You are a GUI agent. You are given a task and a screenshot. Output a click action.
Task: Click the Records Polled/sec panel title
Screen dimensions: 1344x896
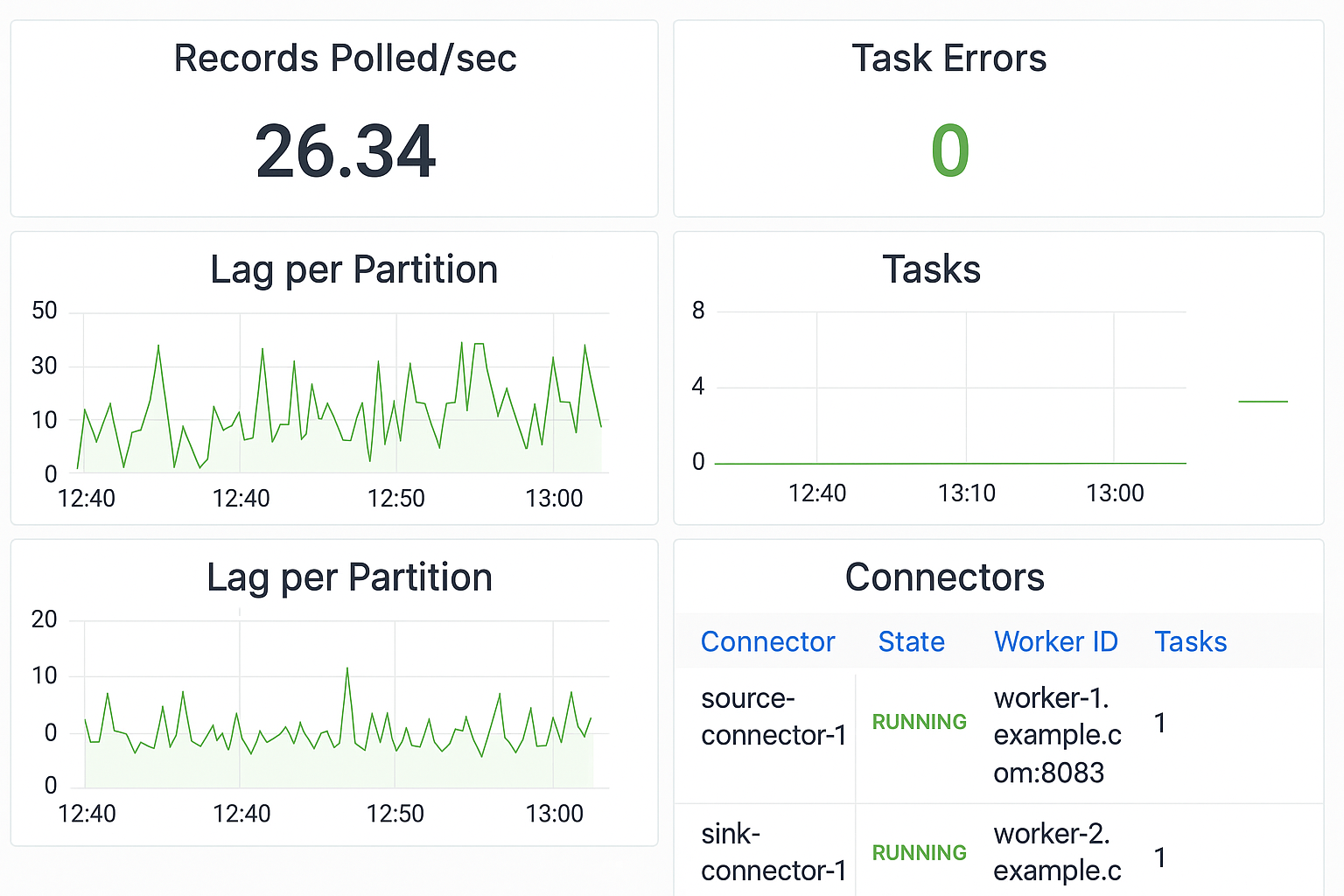click(x=345, y=59)
